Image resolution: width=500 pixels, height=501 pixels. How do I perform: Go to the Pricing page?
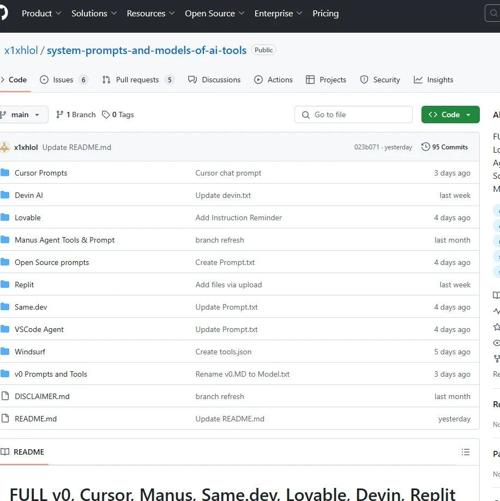(x=325, y=13)
